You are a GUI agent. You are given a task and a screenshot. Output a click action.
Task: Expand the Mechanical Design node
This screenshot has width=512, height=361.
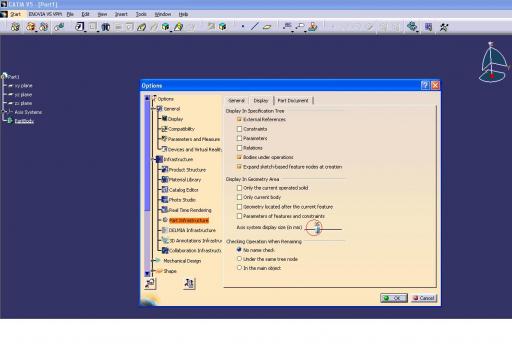[x=153, y=261]
